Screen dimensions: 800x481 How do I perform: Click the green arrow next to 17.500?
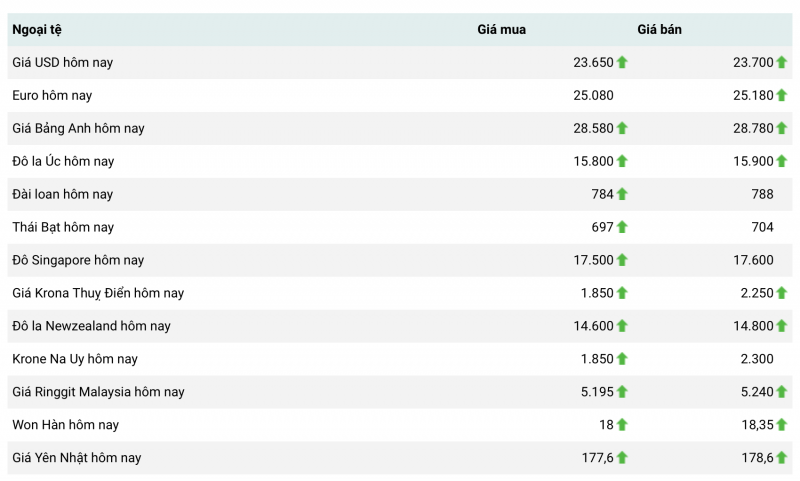coord(622,260)
